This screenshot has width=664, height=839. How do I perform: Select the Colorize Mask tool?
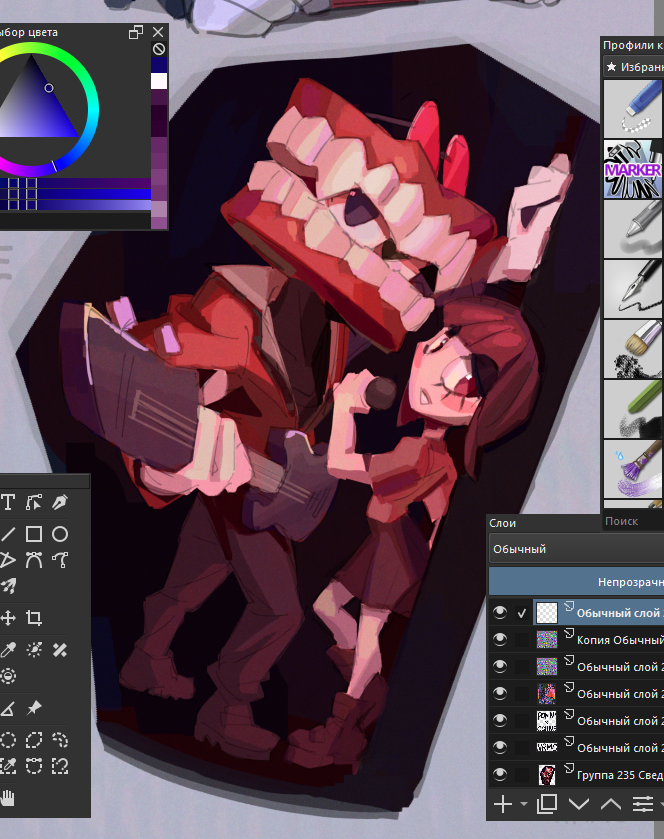tap(34, 650)
